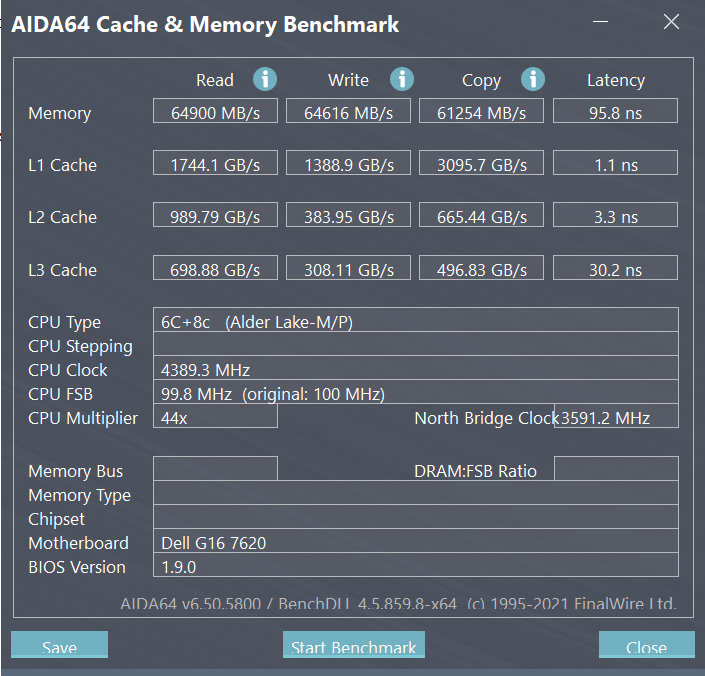
Task: Click the info icon beside Write
Action: (402, 80)
